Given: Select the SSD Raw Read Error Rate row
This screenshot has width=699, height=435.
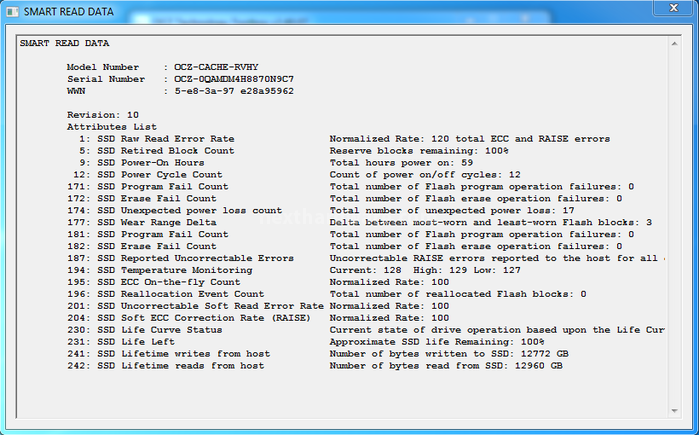Looking at the screenshot, I should click(345, 139).
